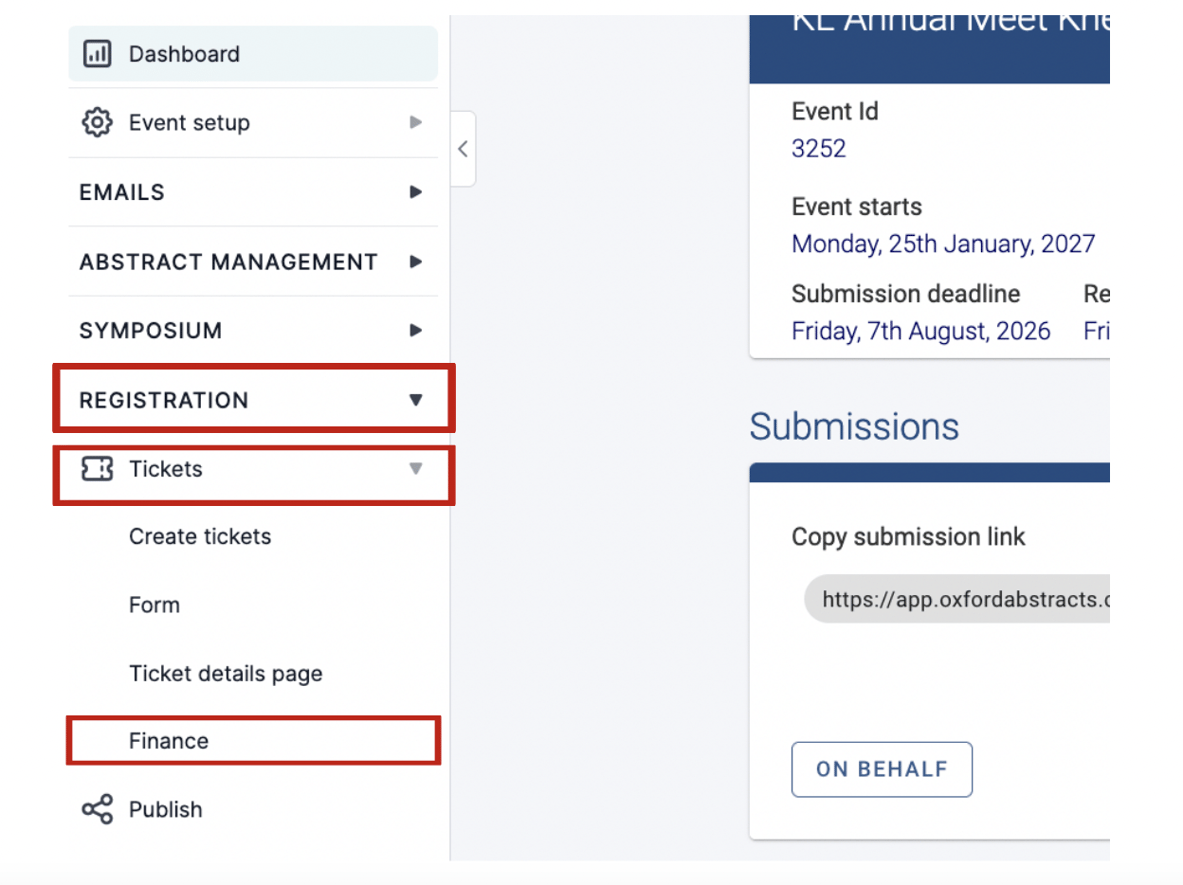Select Create tickets under Tickets

coord(200,536)
